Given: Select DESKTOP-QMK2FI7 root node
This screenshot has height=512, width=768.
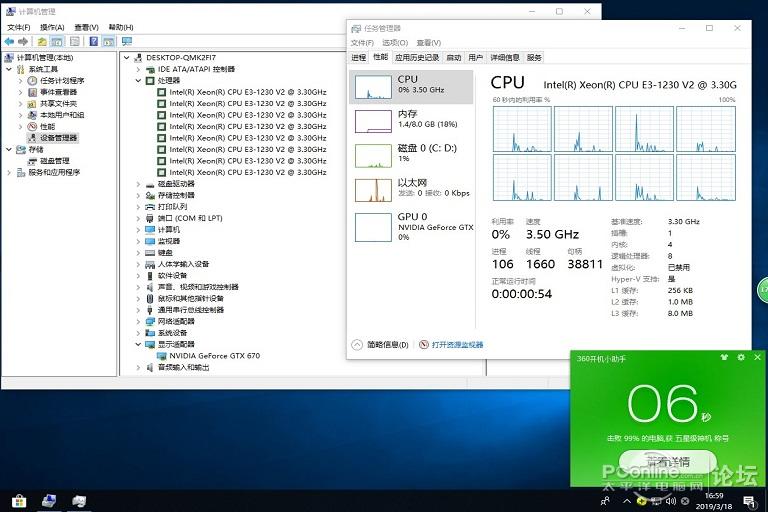Looking at the screenshot, I should point(181,57).
